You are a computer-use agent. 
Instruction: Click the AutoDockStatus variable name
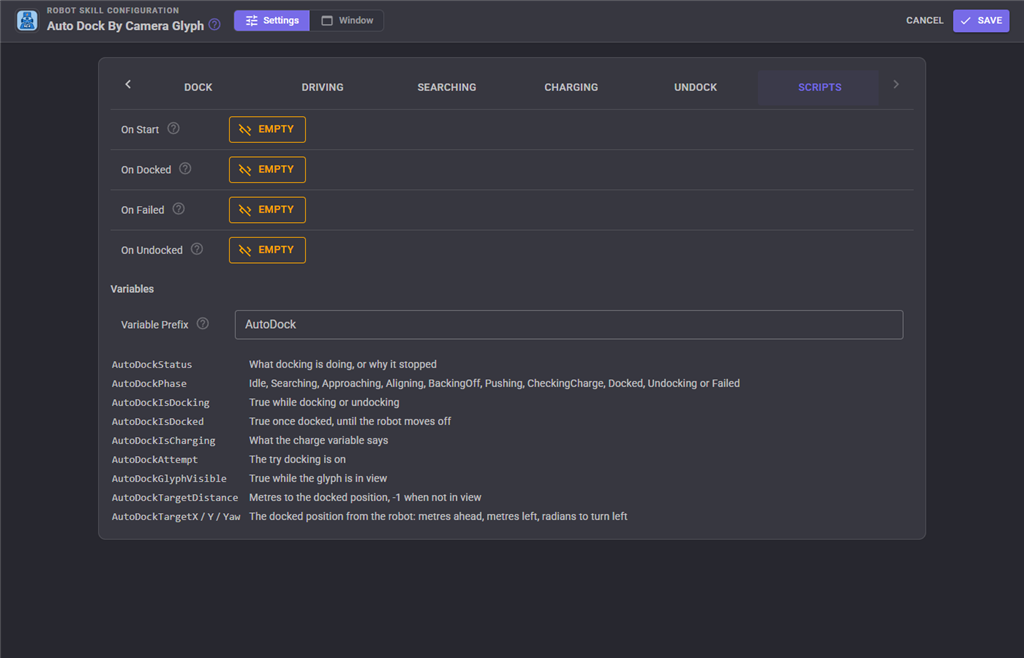[152, 364]
